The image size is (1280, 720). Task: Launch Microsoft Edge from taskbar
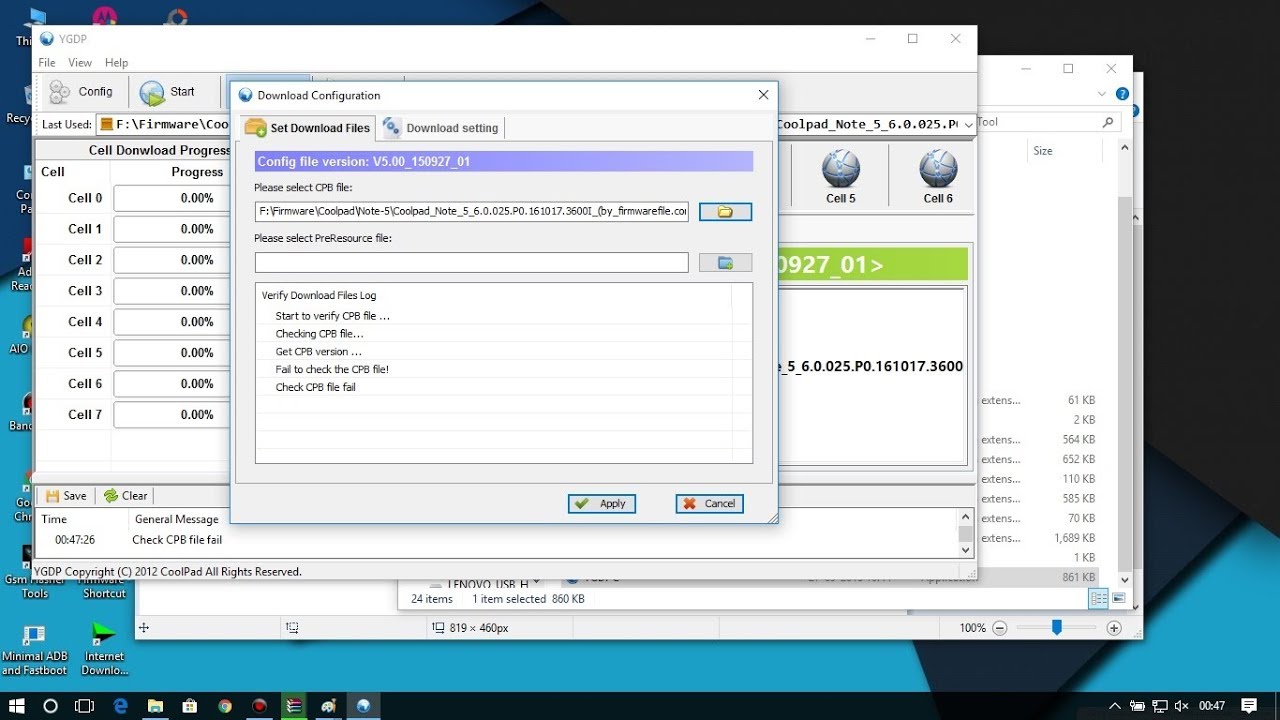point(121,706)
